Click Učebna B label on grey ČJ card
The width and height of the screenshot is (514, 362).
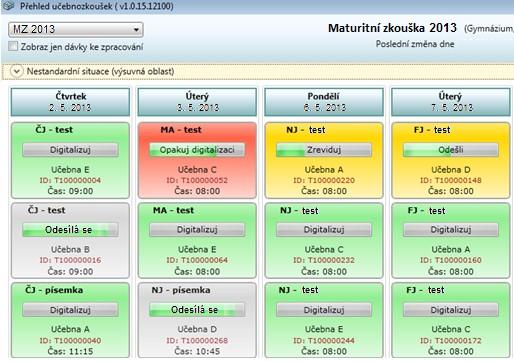tap(70, 249)
